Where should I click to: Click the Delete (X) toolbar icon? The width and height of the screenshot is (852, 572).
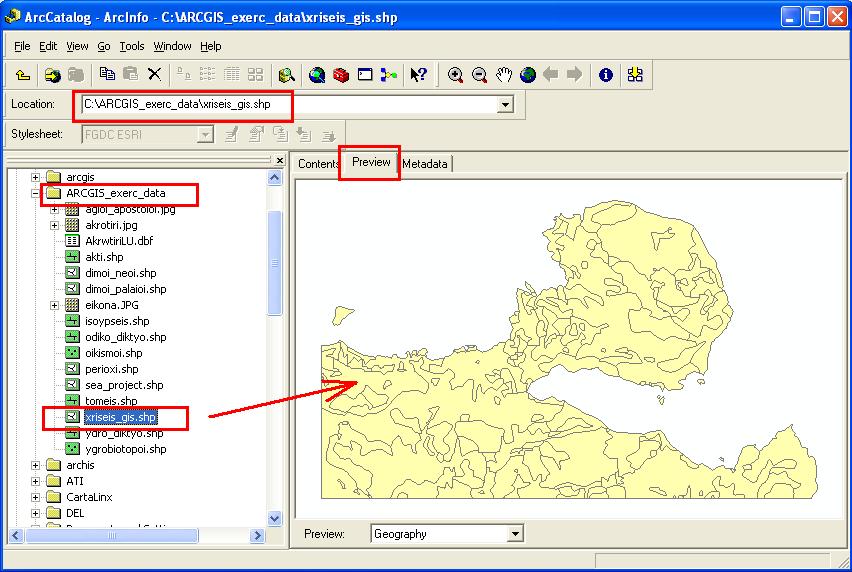pyautogui.click(x=155, y=74)
